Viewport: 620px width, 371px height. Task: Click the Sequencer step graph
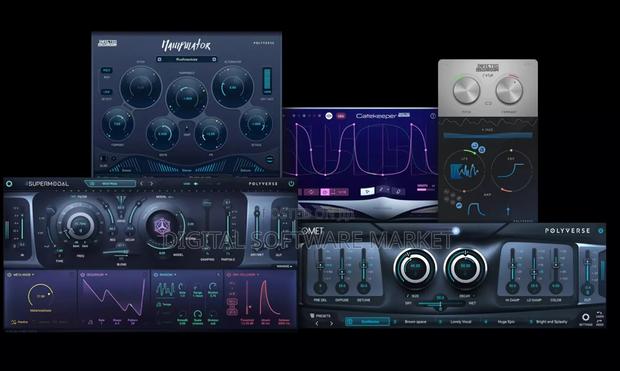(113, 297)
